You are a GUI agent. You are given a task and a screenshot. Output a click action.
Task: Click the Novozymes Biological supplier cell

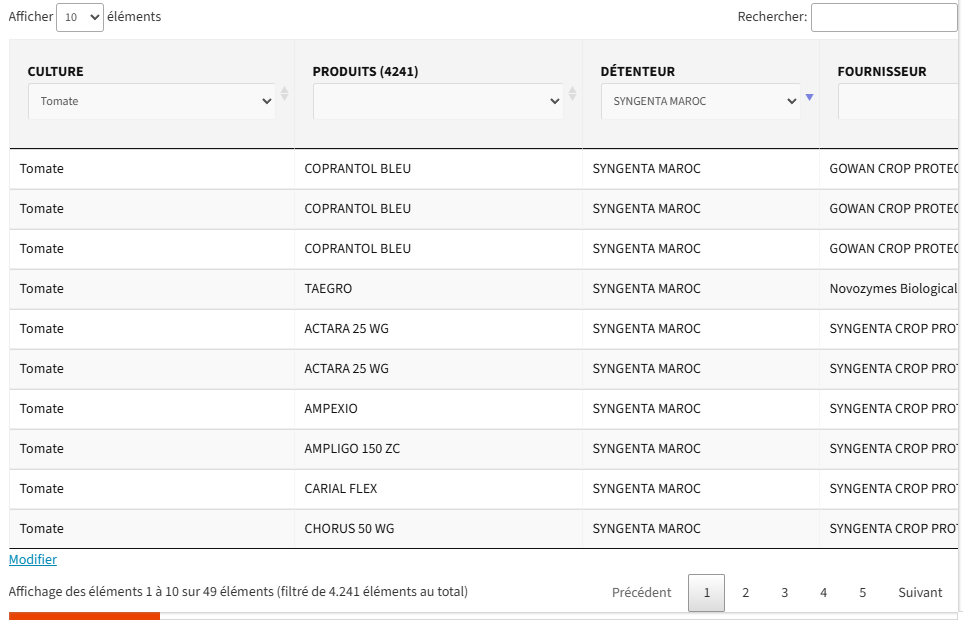click(889, 289)
